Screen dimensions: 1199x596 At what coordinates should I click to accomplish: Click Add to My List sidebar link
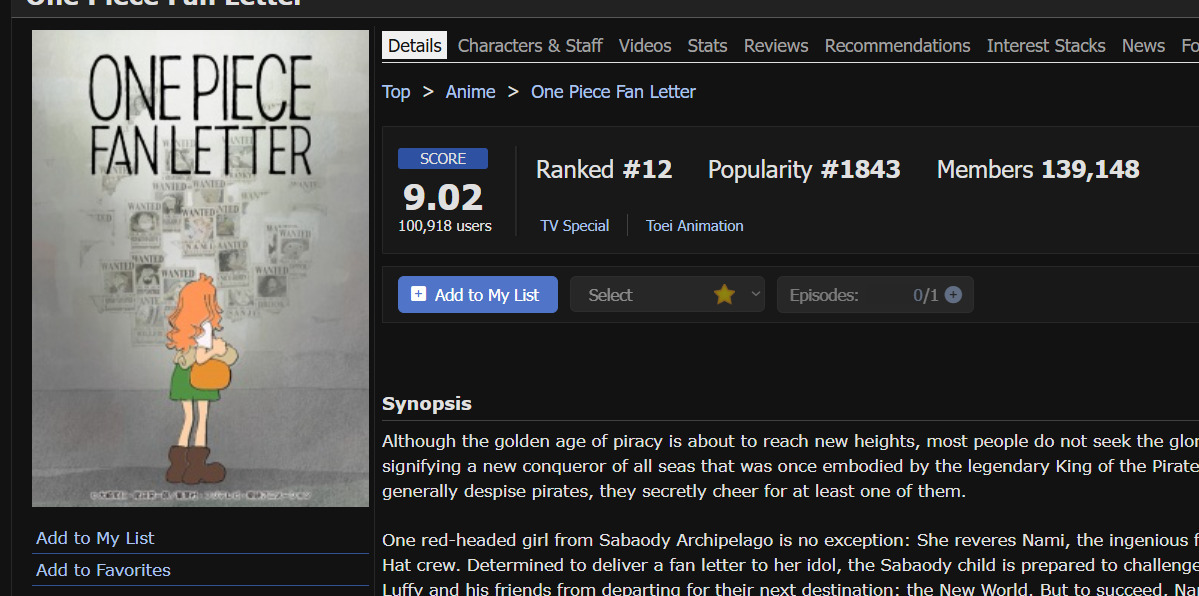(95, 538)
